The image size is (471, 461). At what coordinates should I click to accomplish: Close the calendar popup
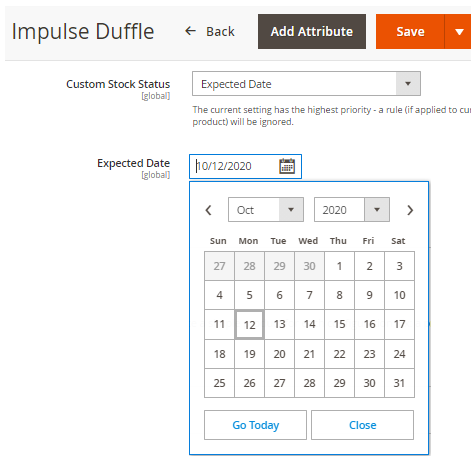coord(362,425)
